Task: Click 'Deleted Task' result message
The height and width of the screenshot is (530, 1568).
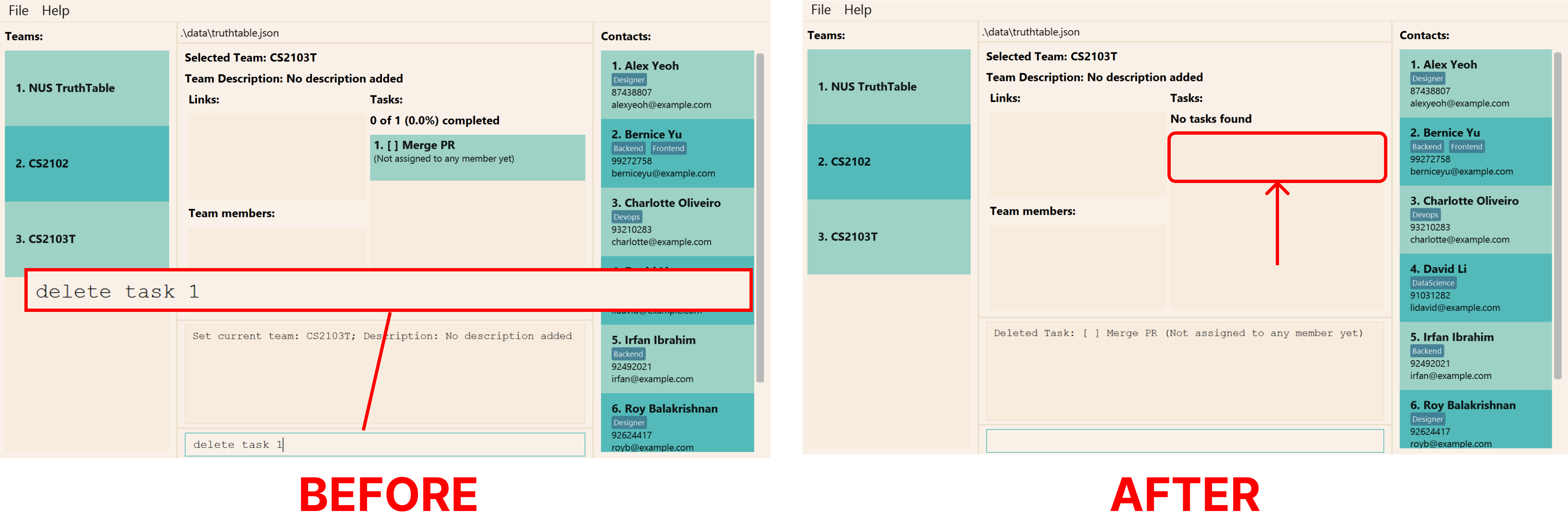Action: coord(1178,333)
